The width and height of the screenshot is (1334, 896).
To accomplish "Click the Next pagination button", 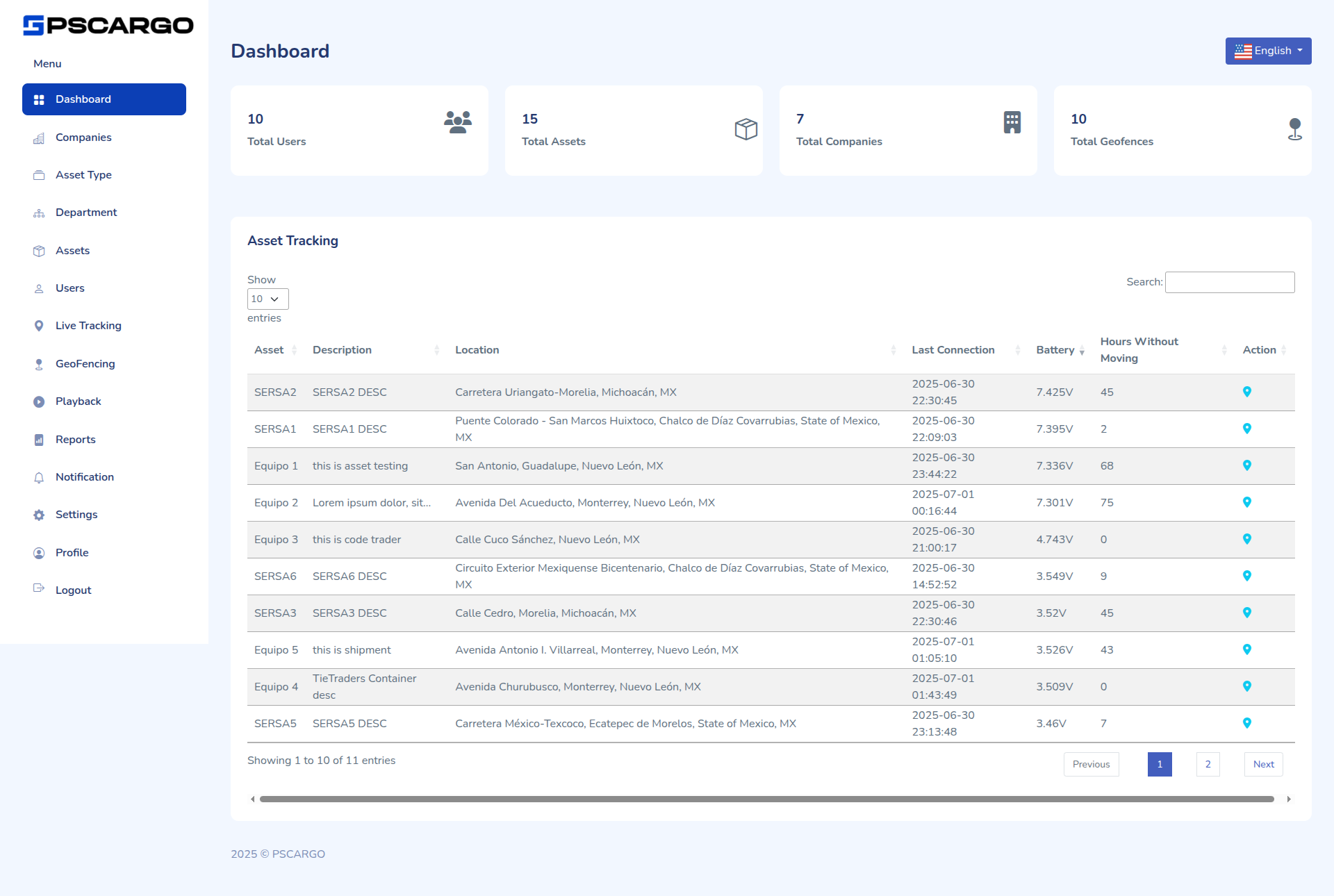I will tap(1263, 764).
